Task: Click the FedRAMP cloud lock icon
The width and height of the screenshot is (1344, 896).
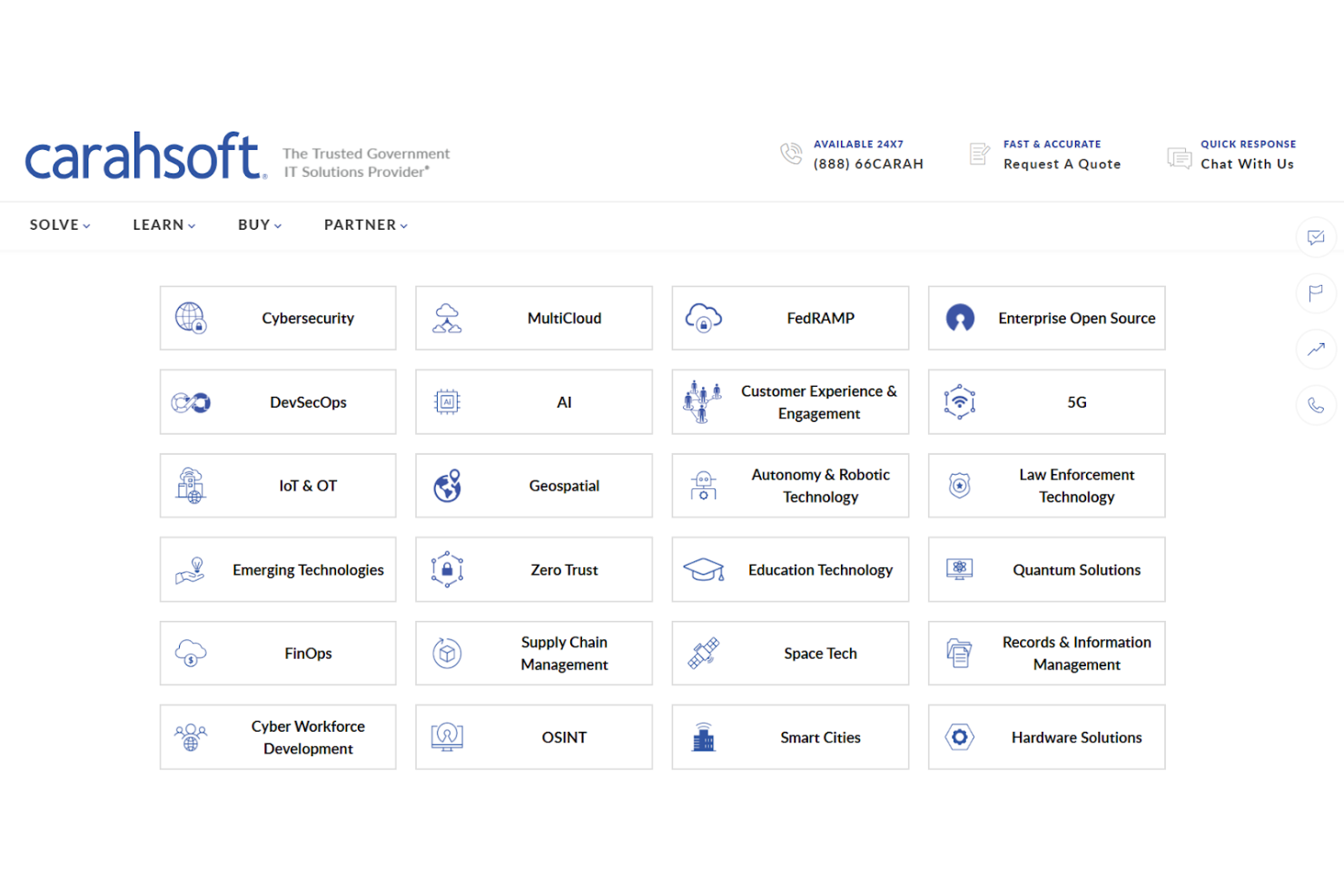Action: click(704, 318)
